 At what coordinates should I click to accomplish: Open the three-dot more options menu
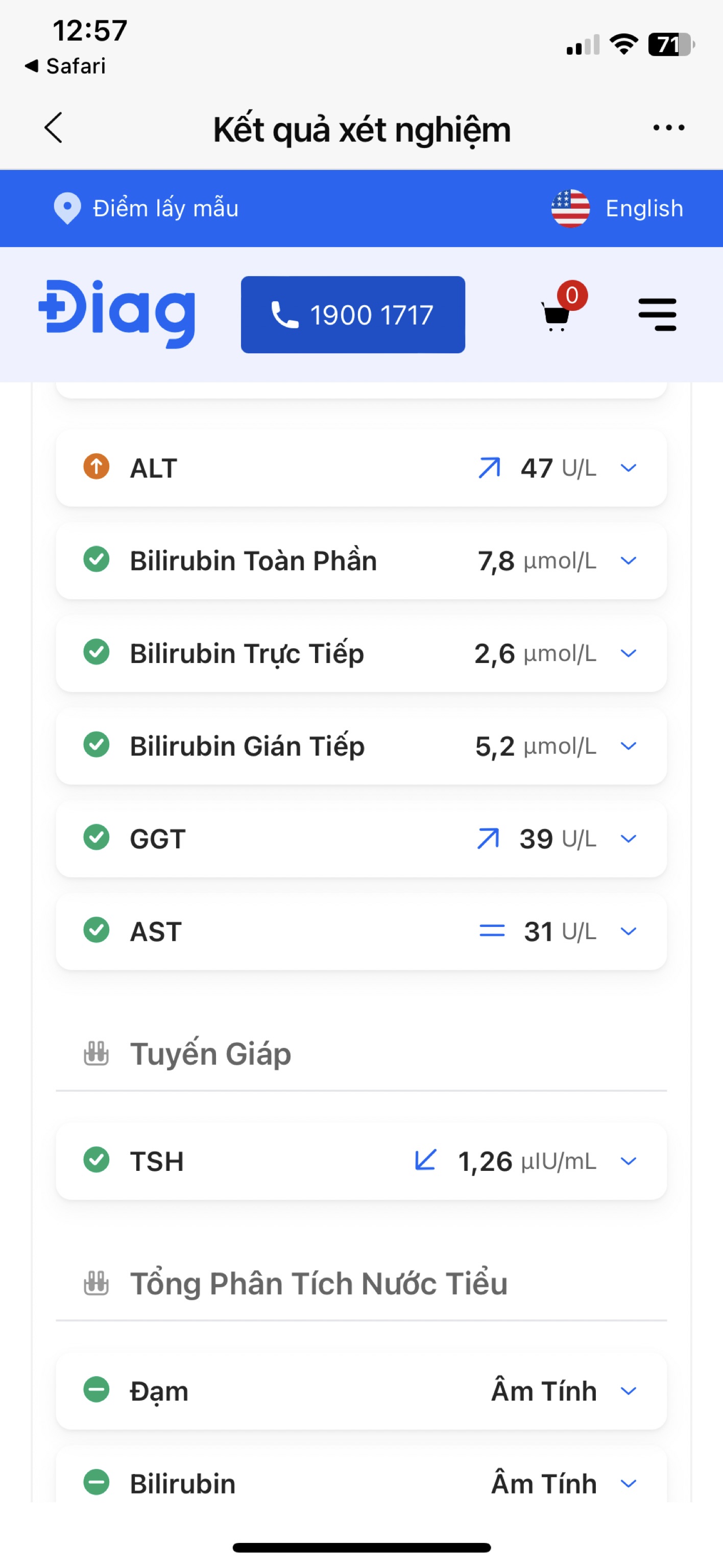pos(668,128)
